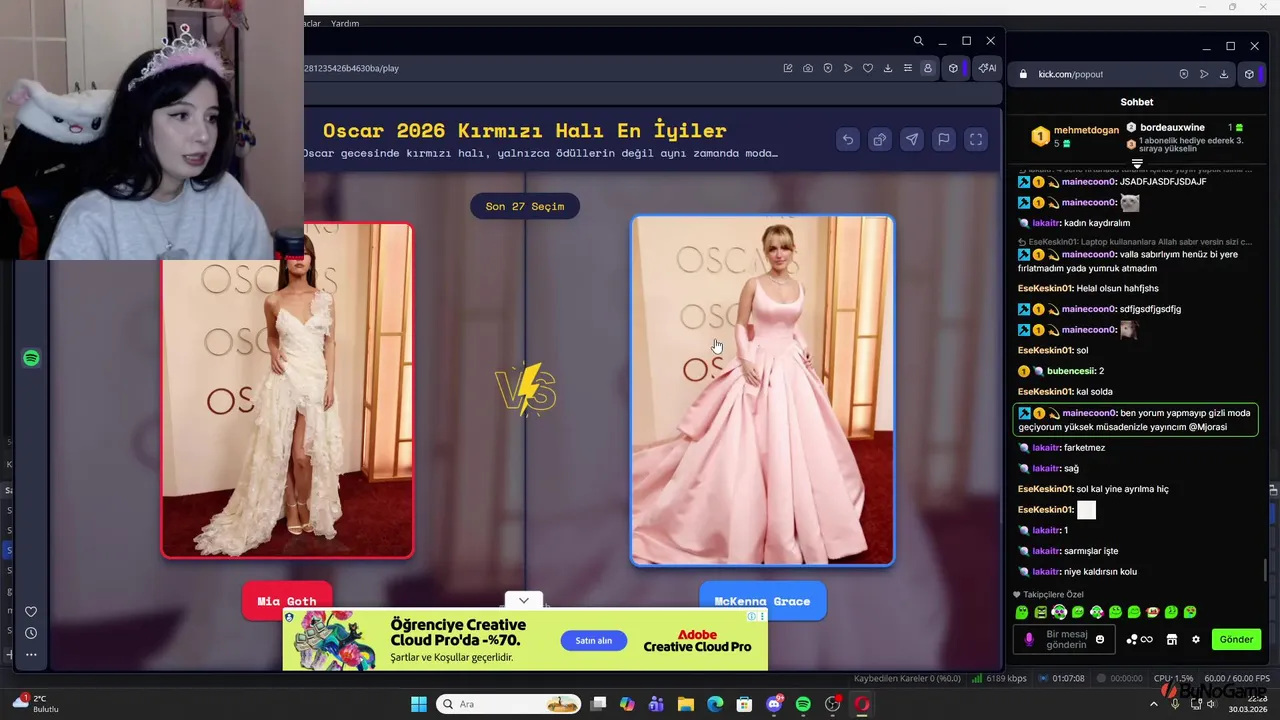
Task: Show hidden tray icons chevron
Action: (x=1154, y=704)
